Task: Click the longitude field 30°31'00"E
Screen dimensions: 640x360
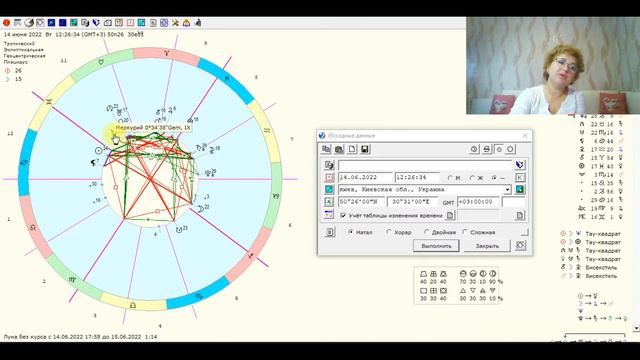Action: (x=413, y=202)
